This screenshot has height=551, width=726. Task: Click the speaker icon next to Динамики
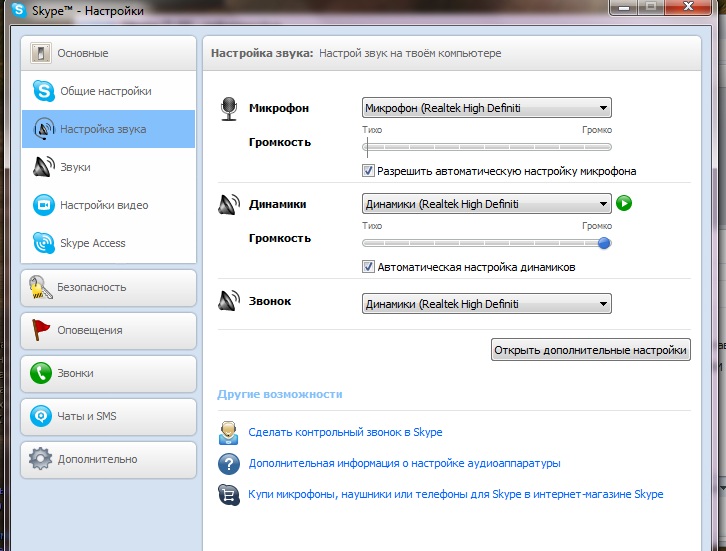229,204
